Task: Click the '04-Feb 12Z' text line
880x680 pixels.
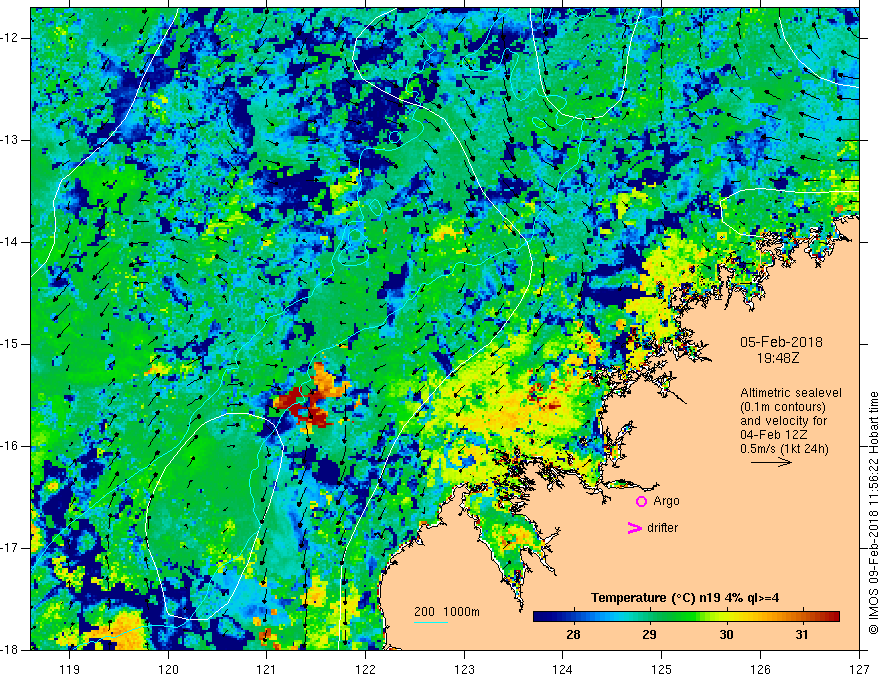Action: (774, 435)
